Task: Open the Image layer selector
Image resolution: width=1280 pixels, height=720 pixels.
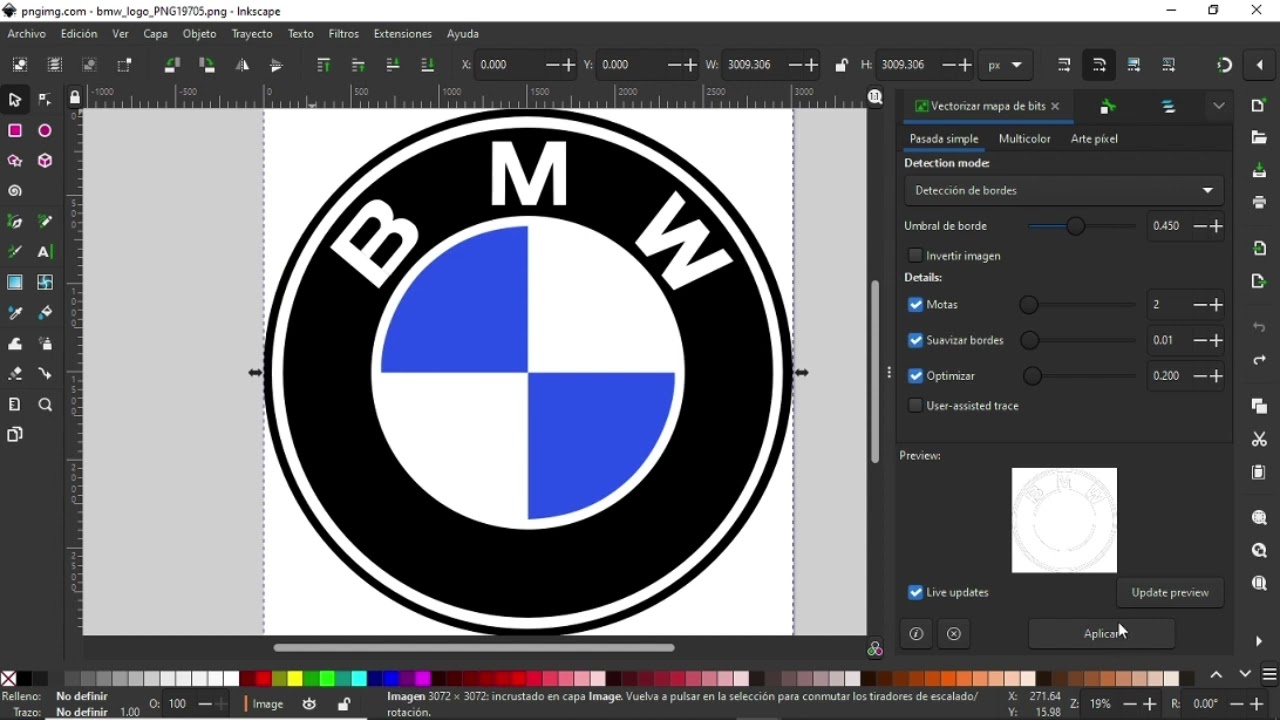Action: [268, 704]
